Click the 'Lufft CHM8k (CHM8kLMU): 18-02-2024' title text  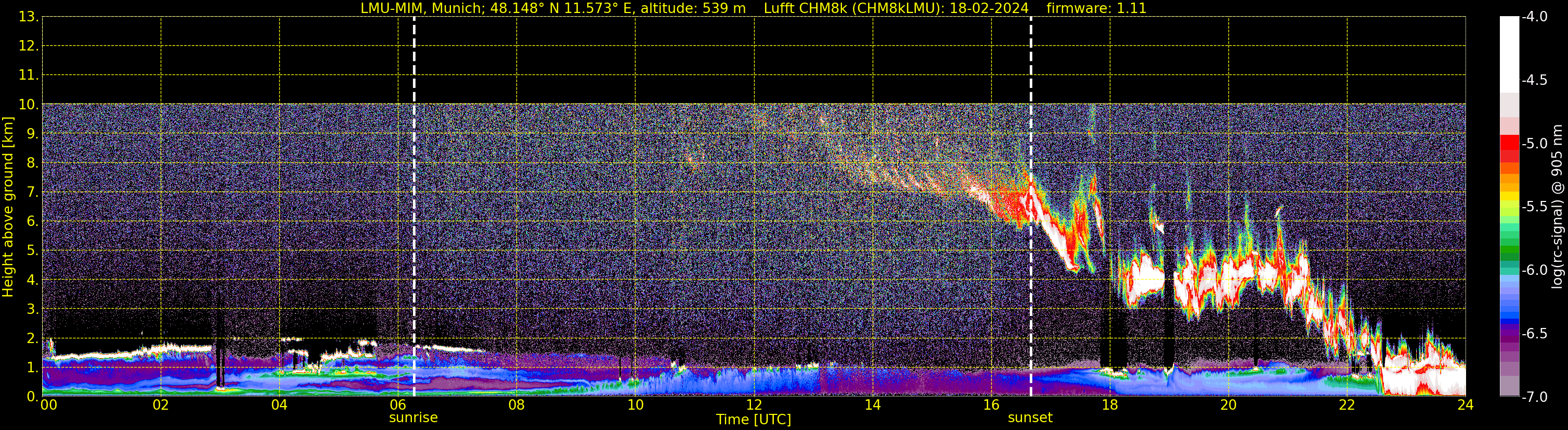point(896,8)
